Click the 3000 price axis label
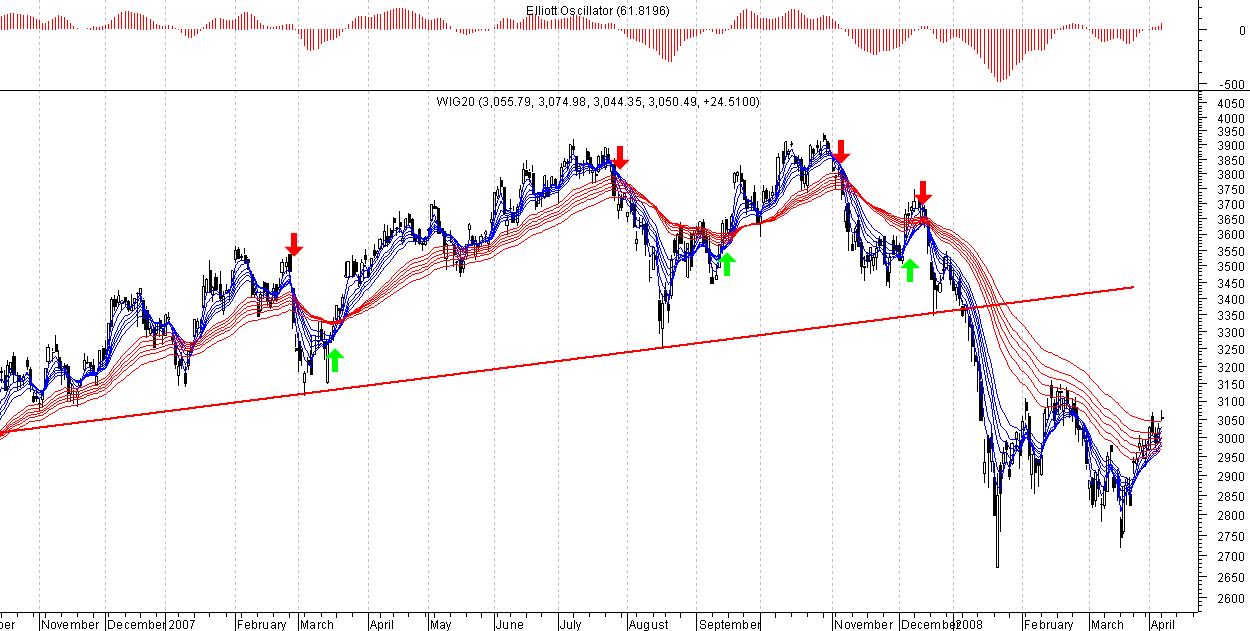The height and width of the screenshot is (631, 1250). pyautogui.click(x=1231, y=439)
